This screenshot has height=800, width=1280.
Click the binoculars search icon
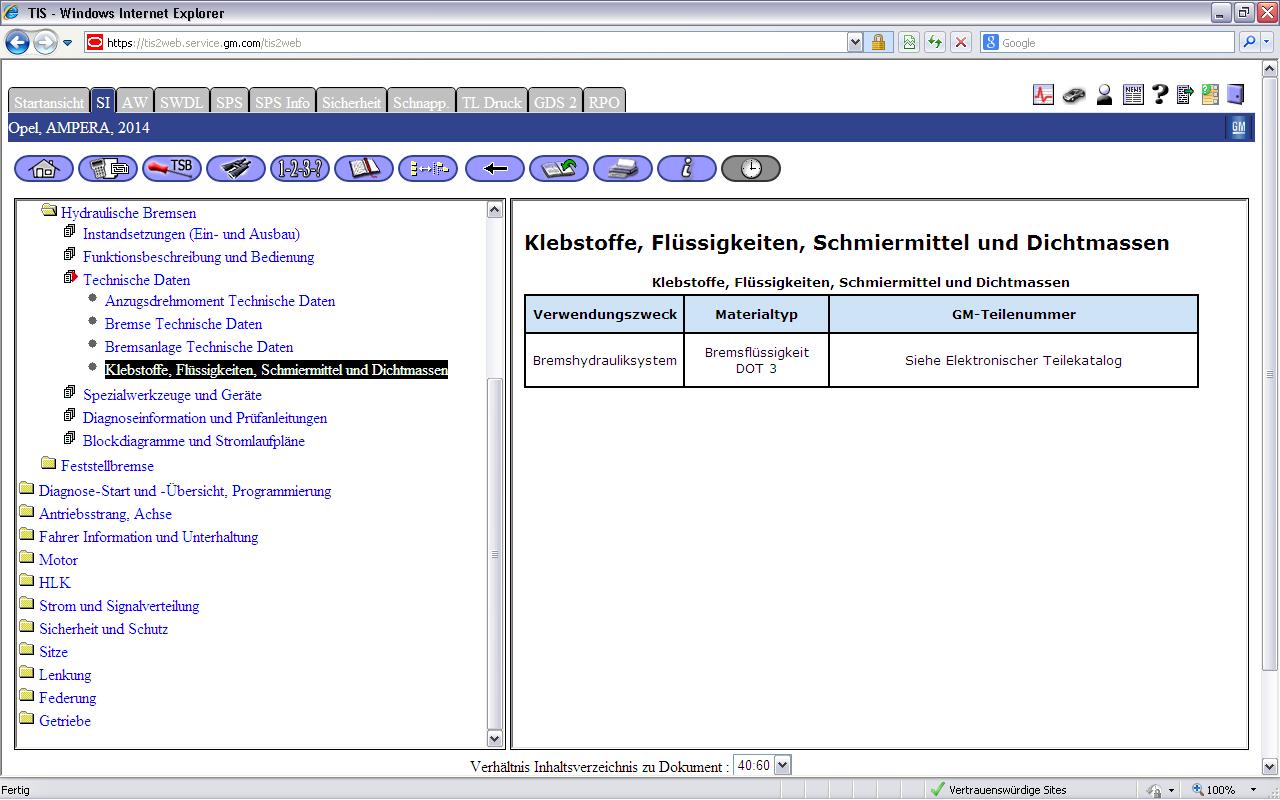tap(236, 169)
